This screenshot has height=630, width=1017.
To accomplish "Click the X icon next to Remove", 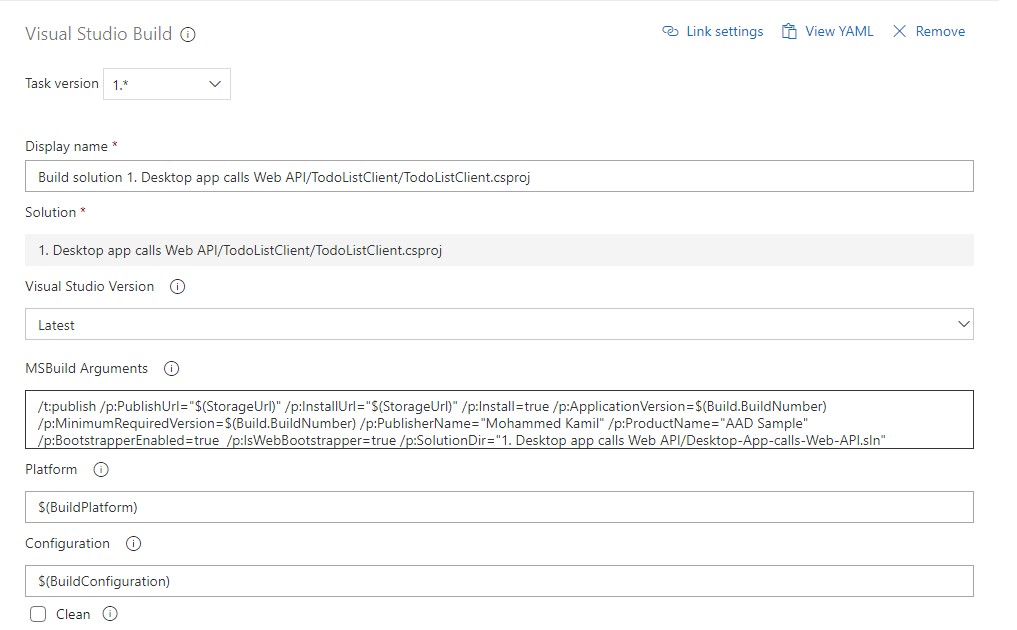I will (x=899, y=32).
